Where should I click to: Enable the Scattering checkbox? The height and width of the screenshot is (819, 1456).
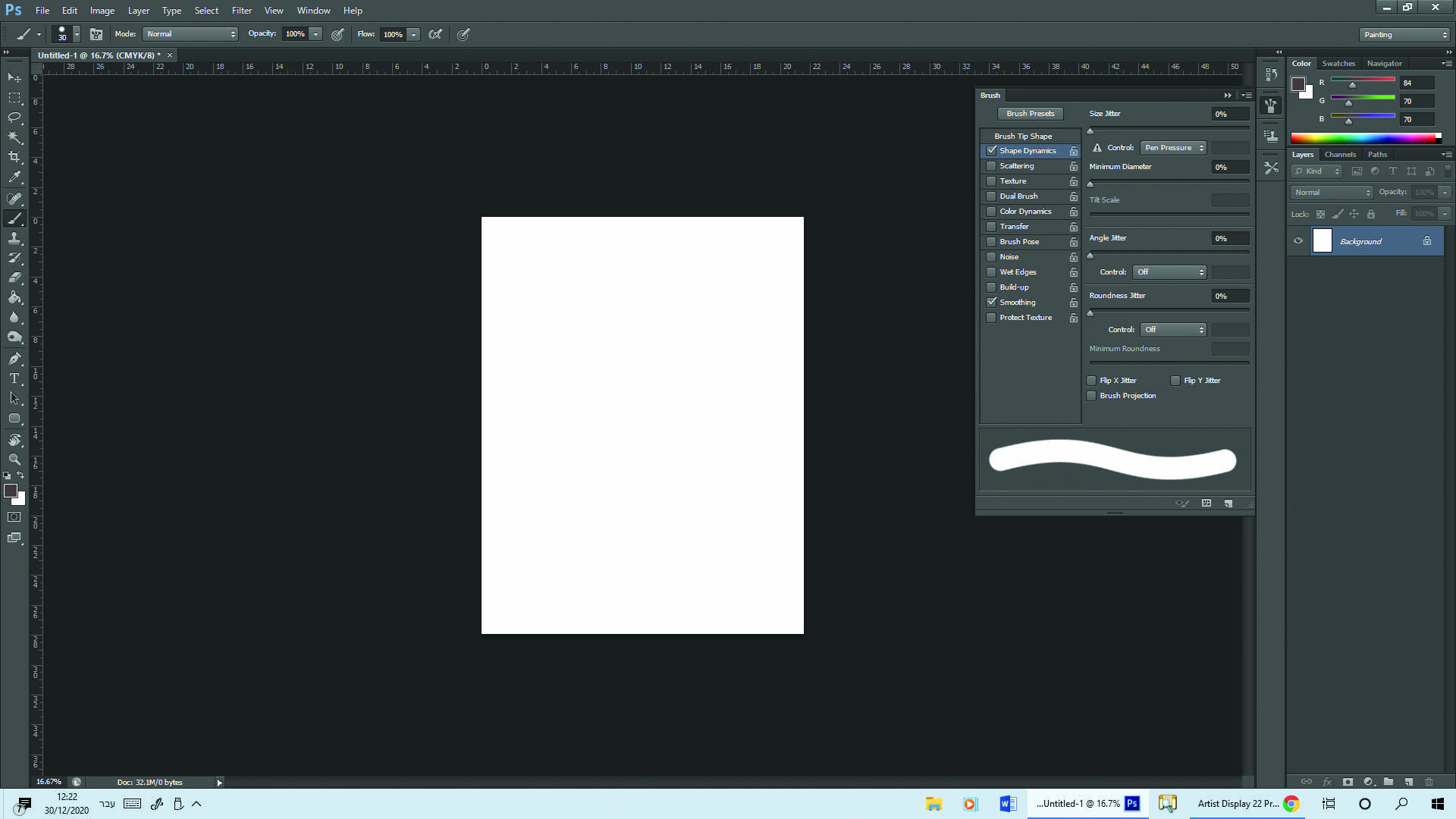(991, 166)
